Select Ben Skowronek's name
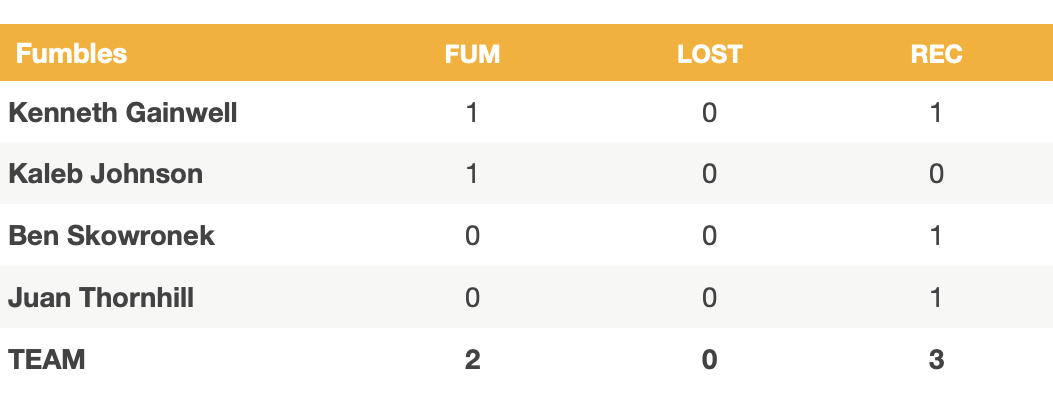This screenshot has width=1053, height=418. click(x=112, y=236)
